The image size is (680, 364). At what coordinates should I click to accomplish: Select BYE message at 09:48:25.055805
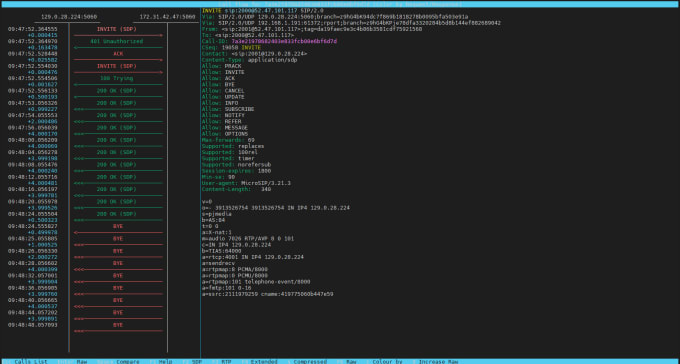coord(118,239)
